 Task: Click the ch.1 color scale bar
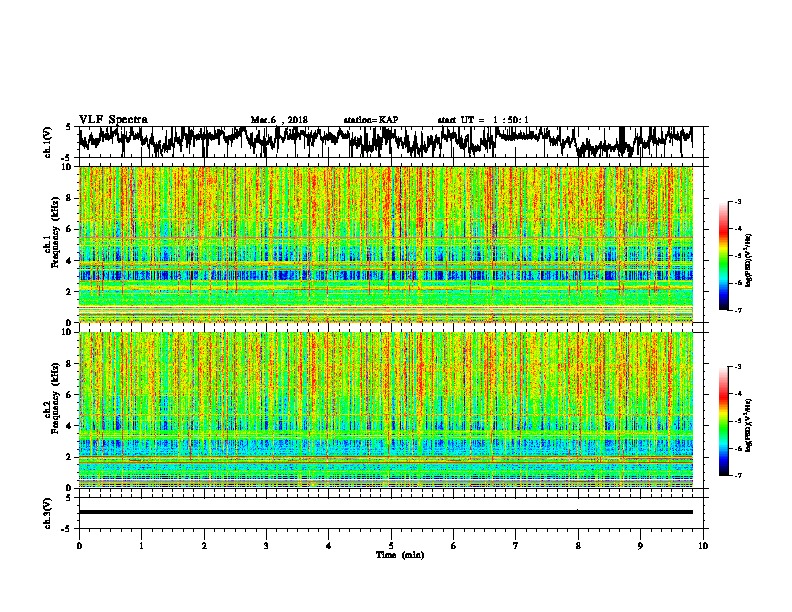(x=723, y=256)
